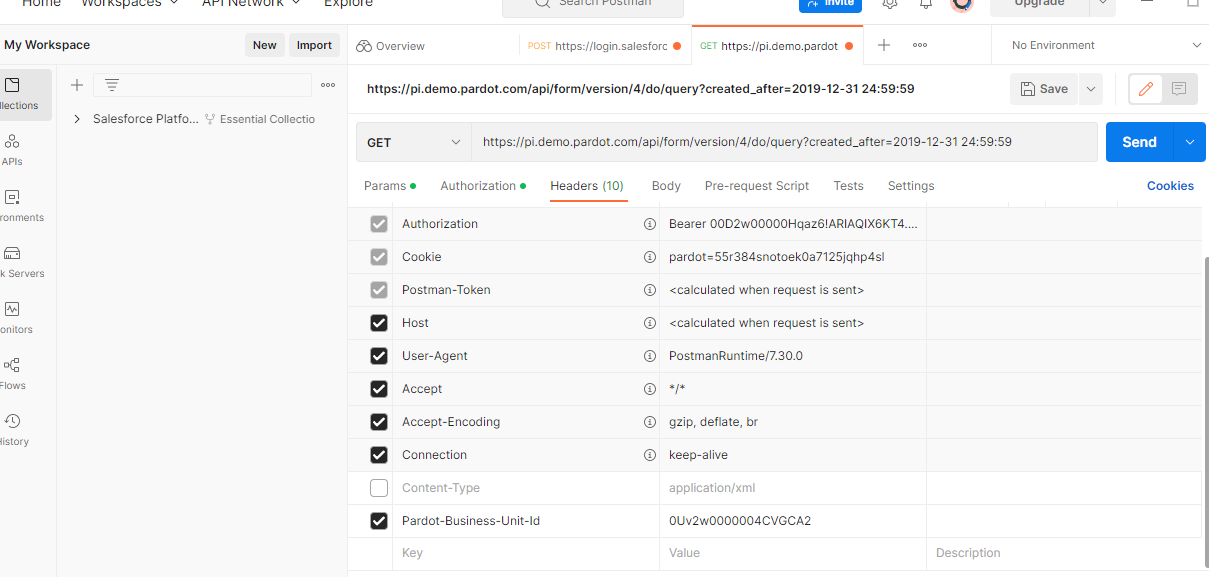Image resolution: width=1209 pixels, height=577 pixels.
Task: Expand the Salesforce Platform collection tree
Action: [x=77, y=119]
